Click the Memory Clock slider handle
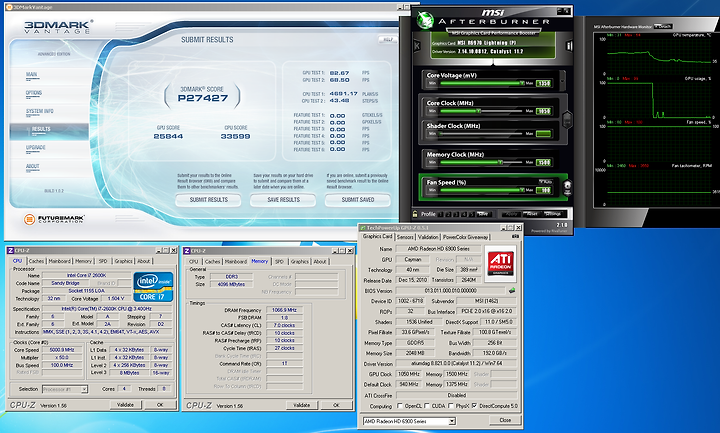This screenshot has height=433, width=720. 500,163
